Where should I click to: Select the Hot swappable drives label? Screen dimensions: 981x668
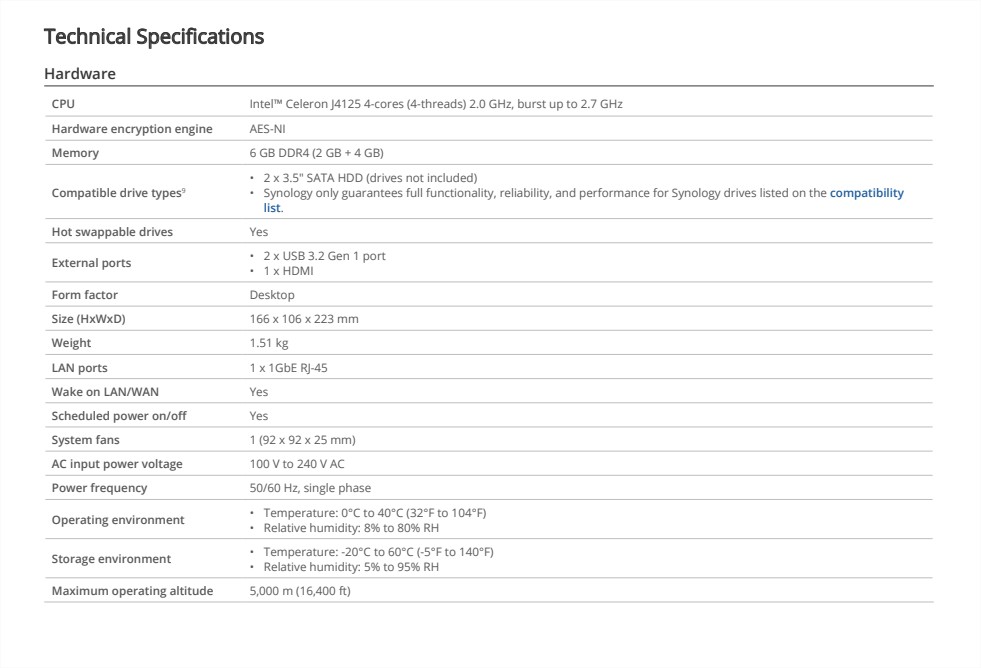(112, 232)
